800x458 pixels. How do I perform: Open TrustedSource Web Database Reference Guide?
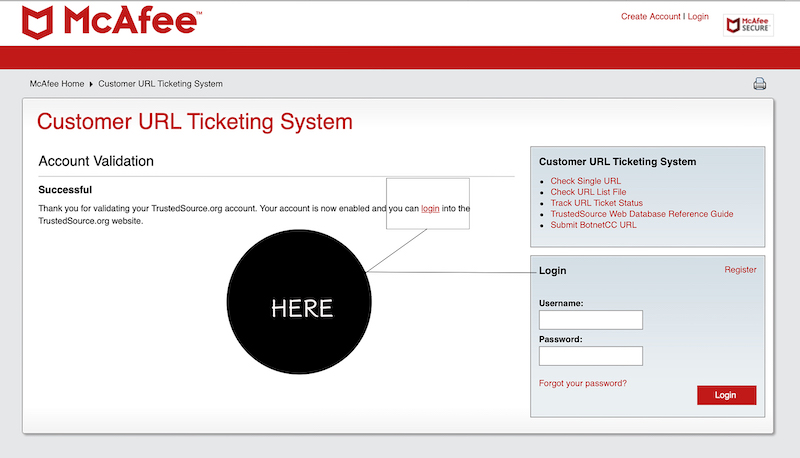tap(641, 214)
